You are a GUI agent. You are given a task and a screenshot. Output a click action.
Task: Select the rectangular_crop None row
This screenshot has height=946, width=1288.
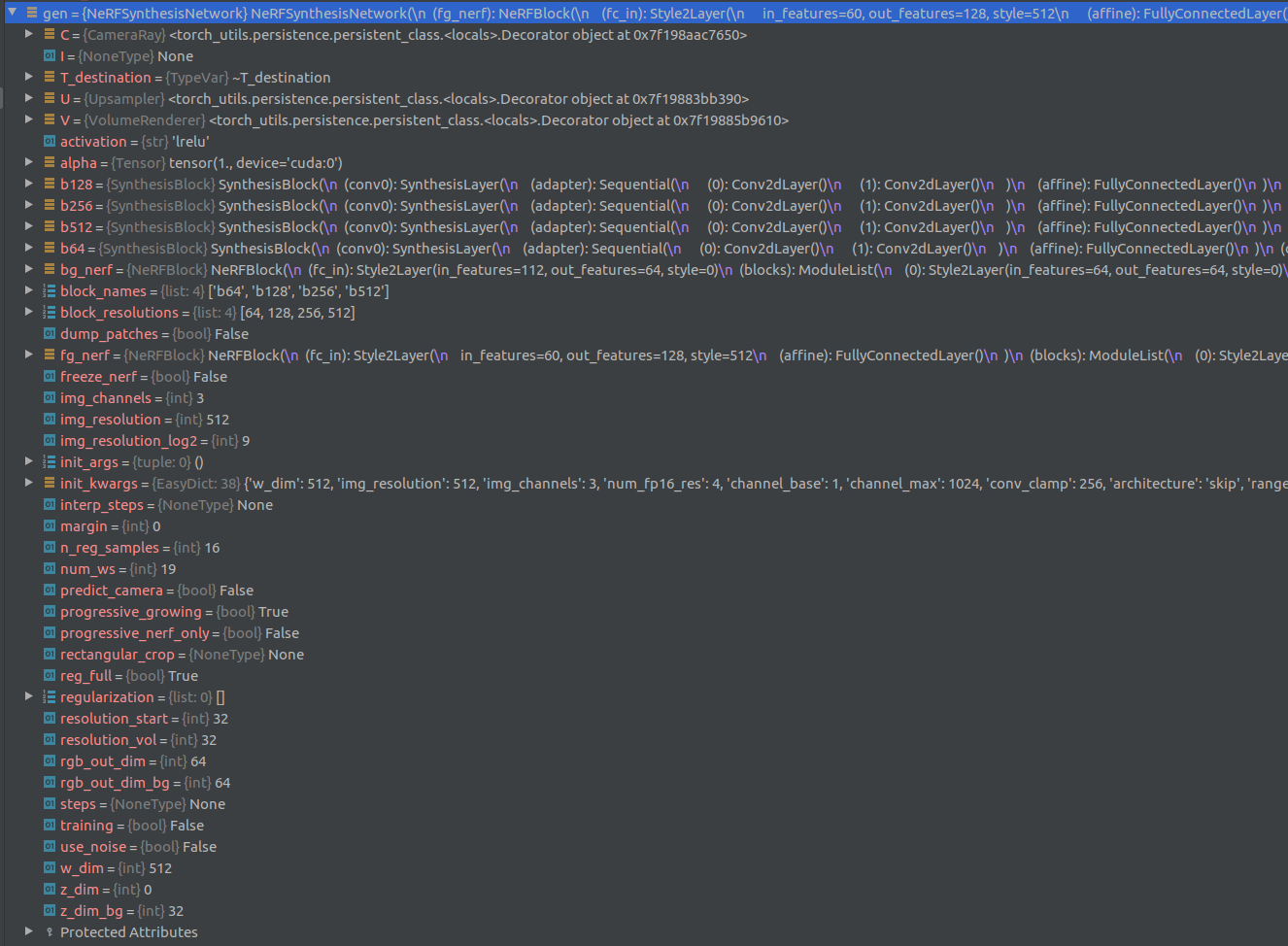coord(644,654)
